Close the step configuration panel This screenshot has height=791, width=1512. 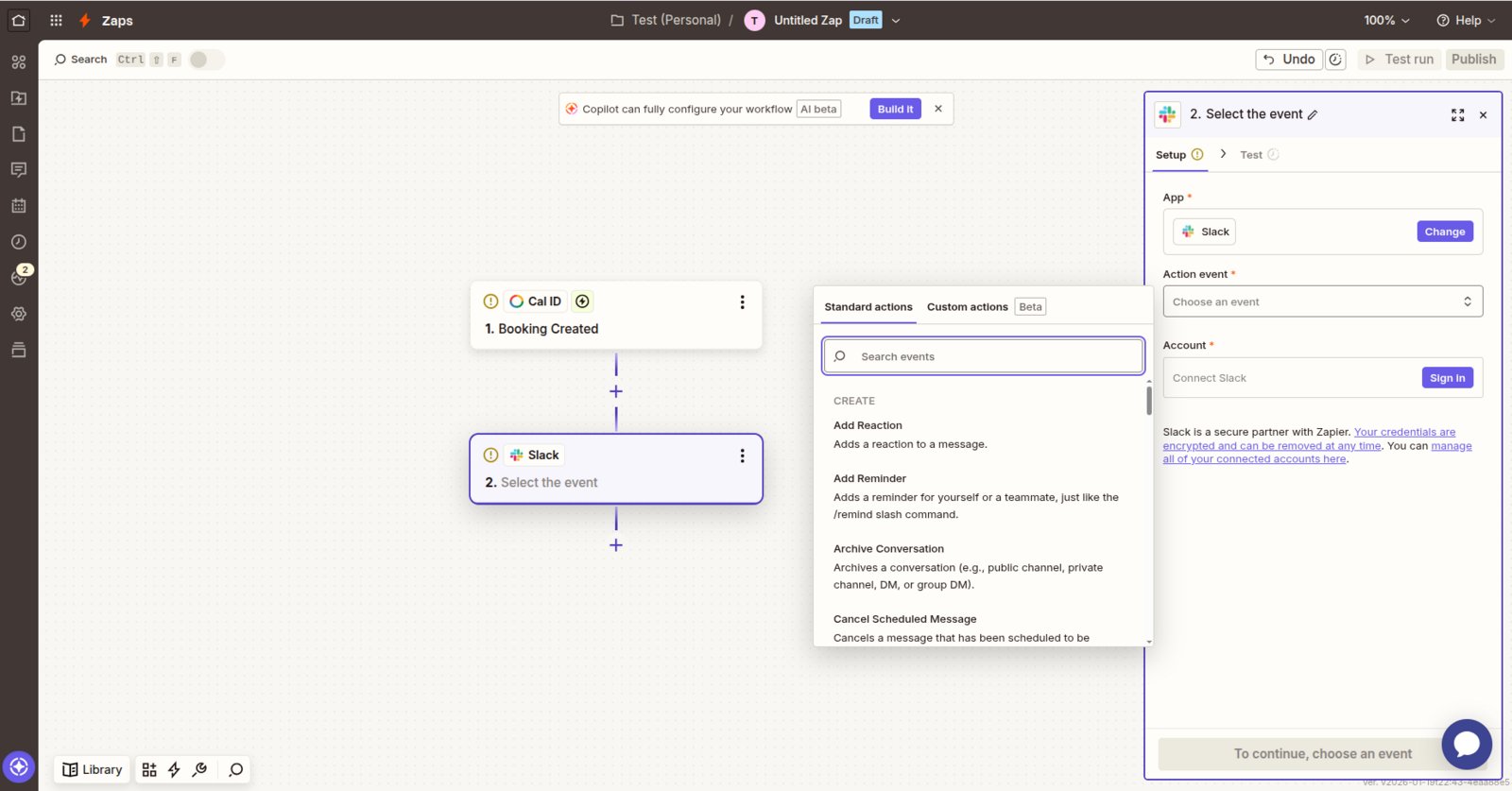coord(1483,115)
